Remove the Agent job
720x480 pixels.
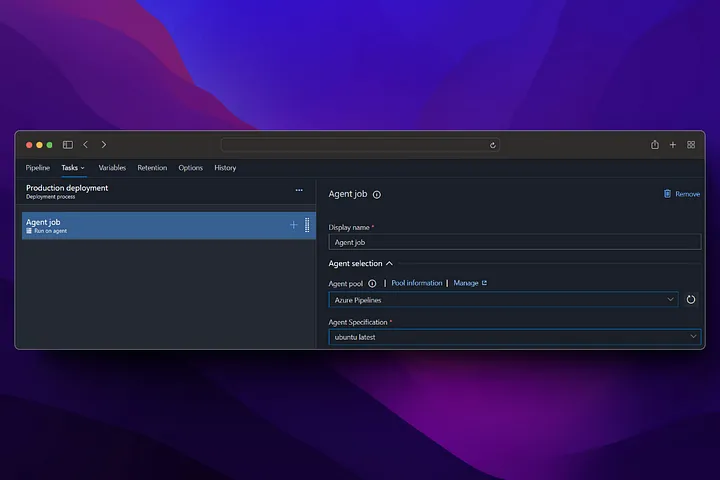682,194
